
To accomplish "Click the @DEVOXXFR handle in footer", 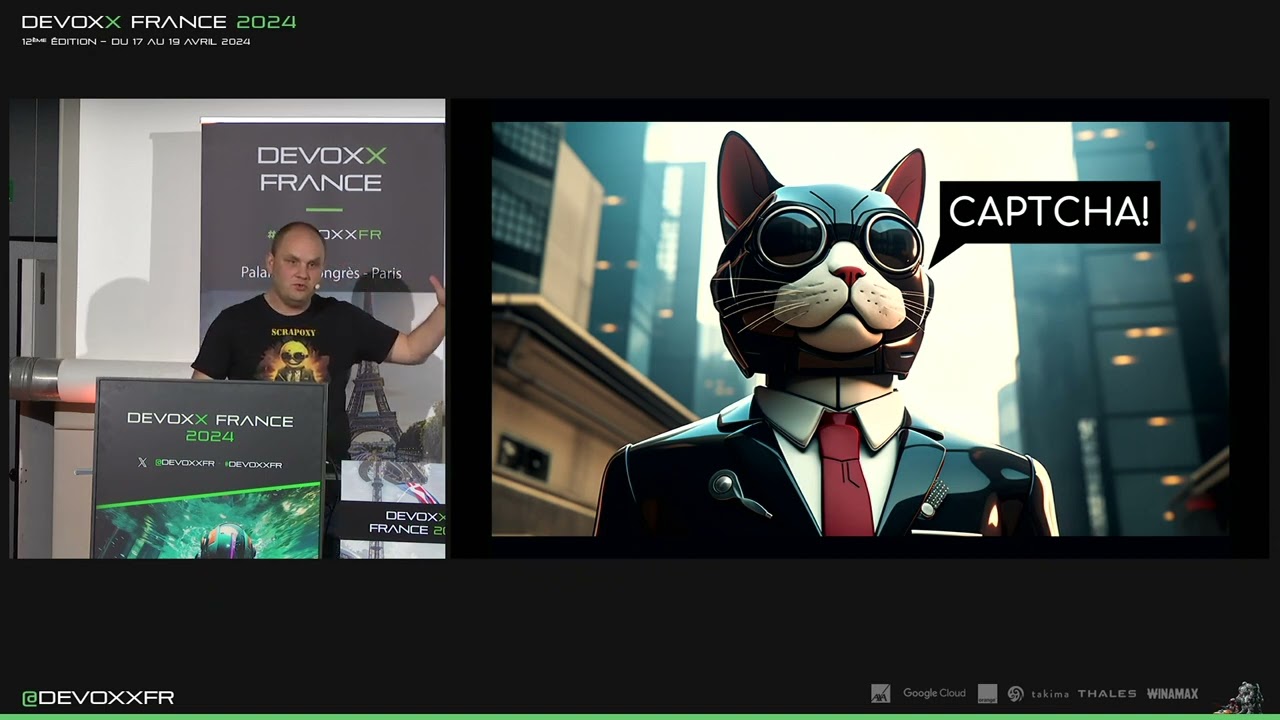I will (98, 698).
